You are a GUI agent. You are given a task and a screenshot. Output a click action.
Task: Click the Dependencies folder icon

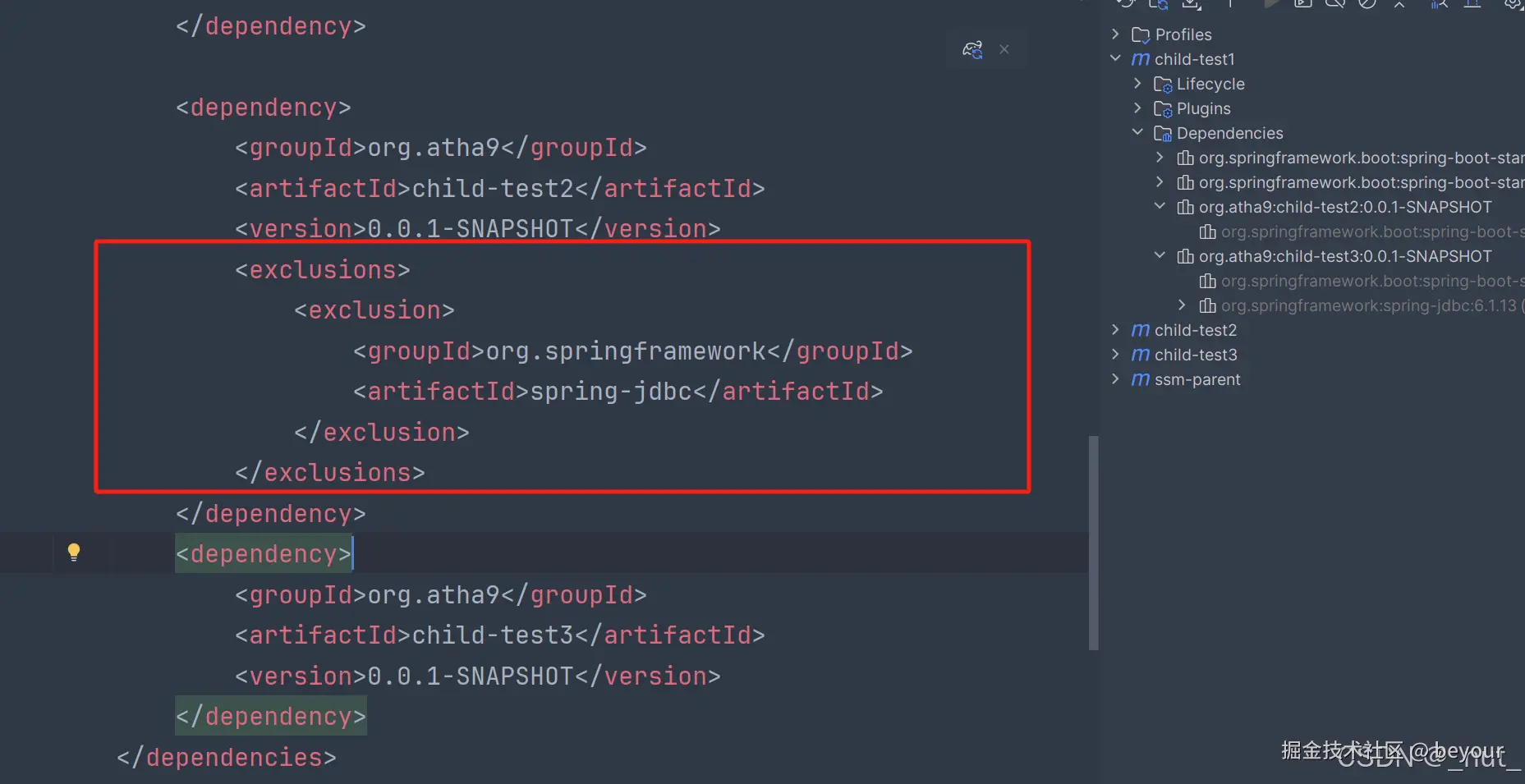pos(1162,133)
